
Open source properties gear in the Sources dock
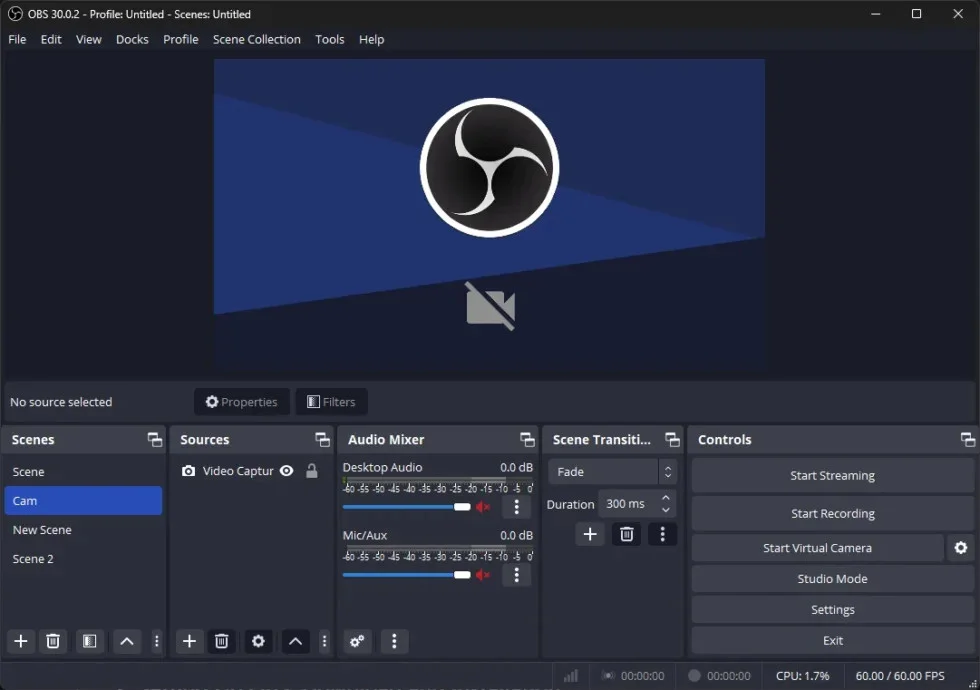[x=258, y=641]
